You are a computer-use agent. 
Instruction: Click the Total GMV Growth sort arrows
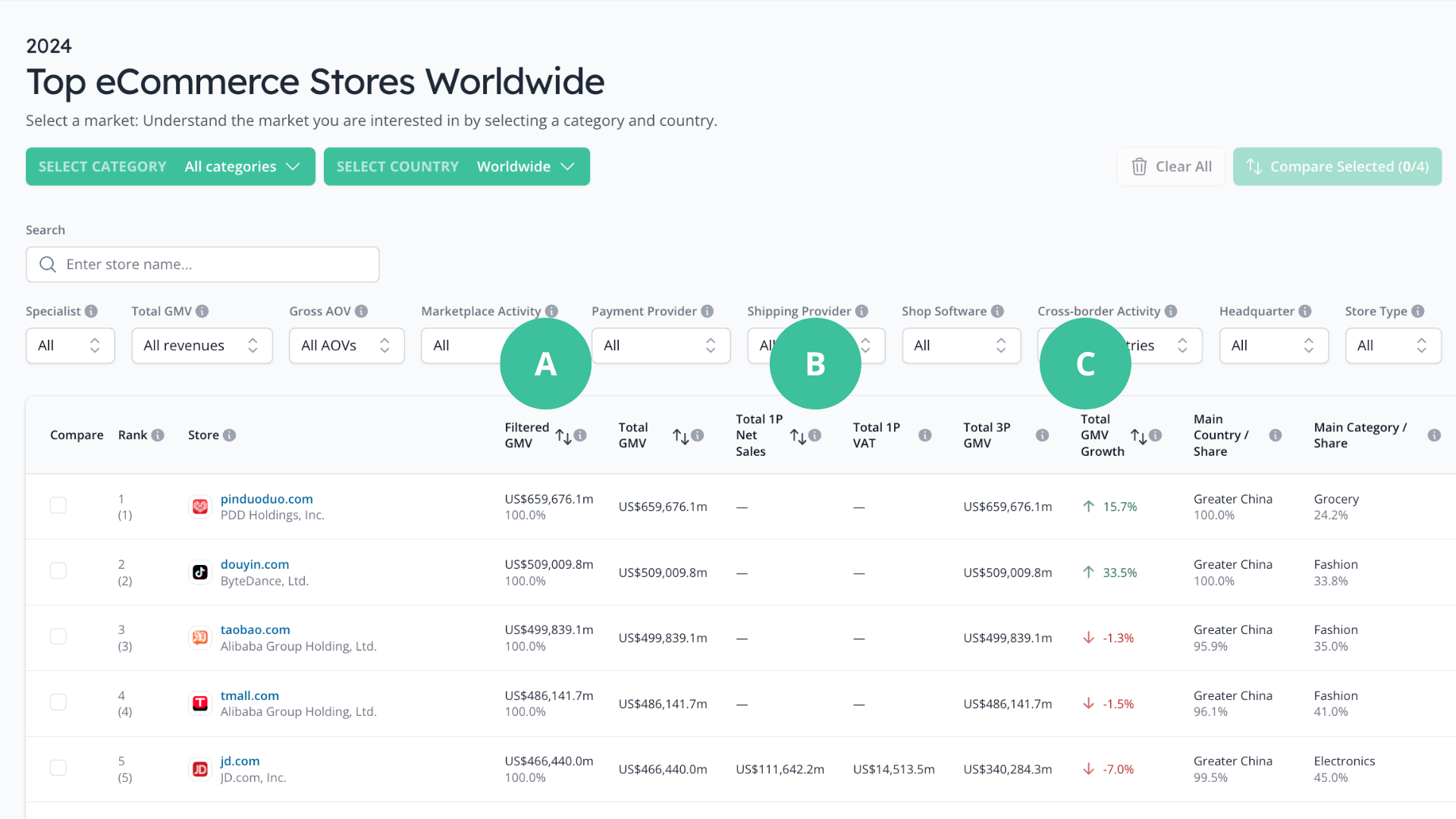[1138, 436]
